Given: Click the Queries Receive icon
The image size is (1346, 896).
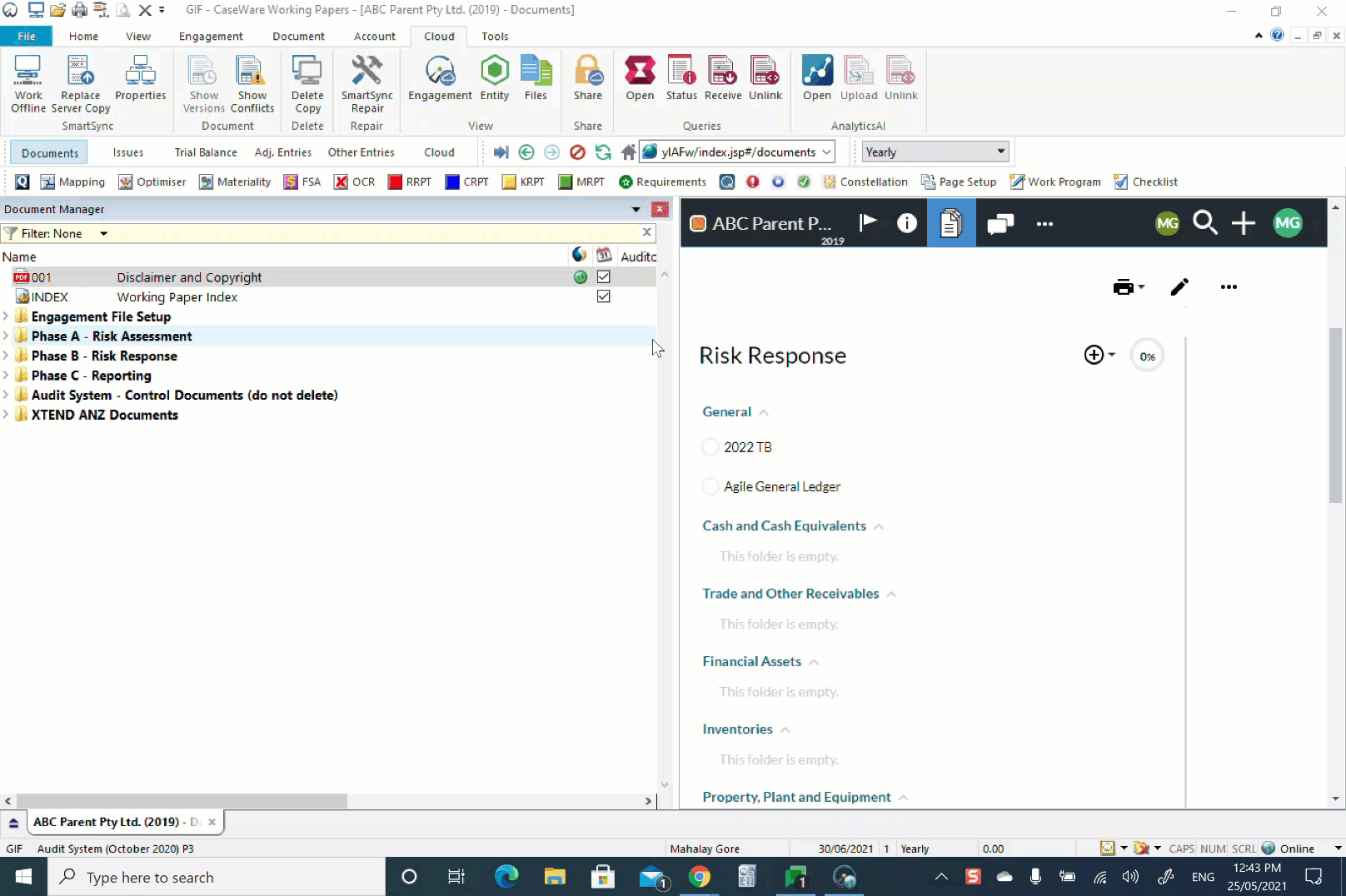Looking at the screenshot, I should click(x=723, y=78).
